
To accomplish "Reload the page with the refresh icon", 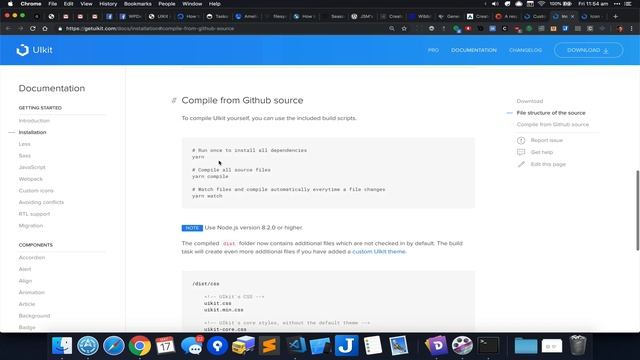I will (33, 29).
